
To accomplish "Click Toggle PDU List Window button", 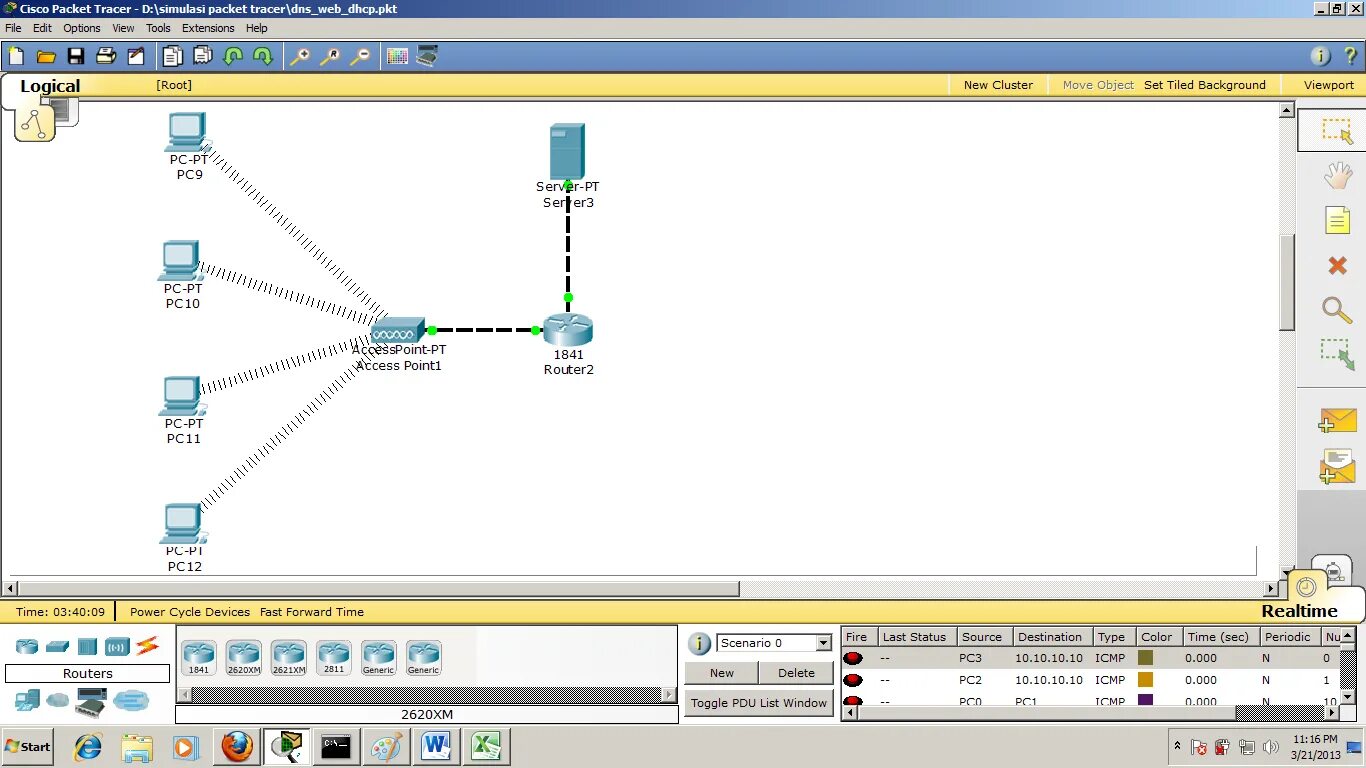I will click(x=759, y=703).
